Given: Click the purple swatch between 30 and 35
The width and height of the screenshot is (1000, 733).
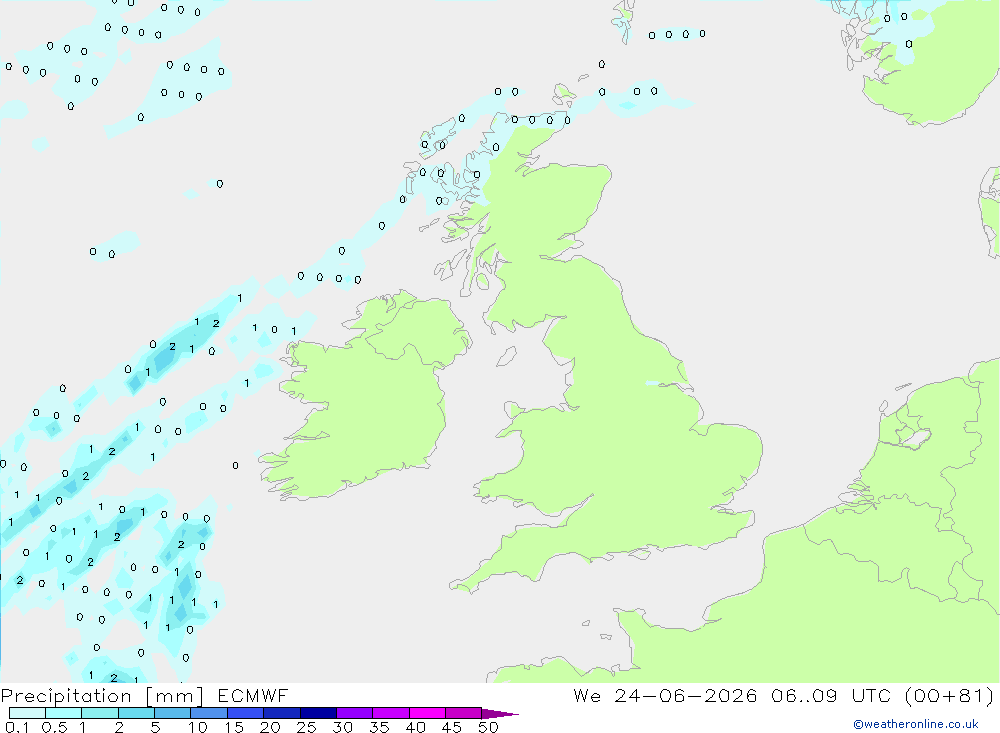Looking at the screenshot, I should 355,713.
